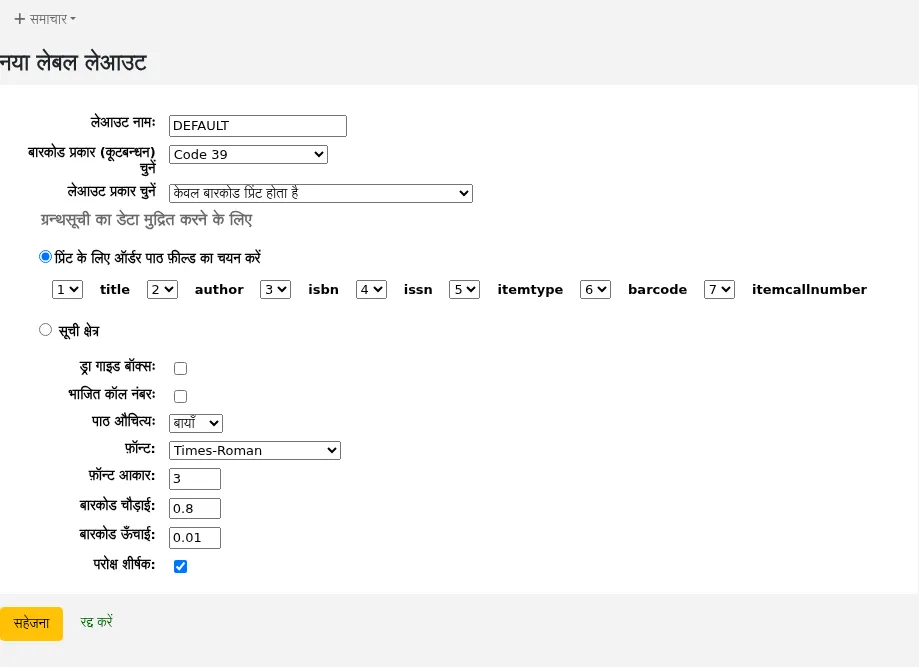Click the isbn field label
The height and width of the screenshot is (667, 919).
(324, 290)
